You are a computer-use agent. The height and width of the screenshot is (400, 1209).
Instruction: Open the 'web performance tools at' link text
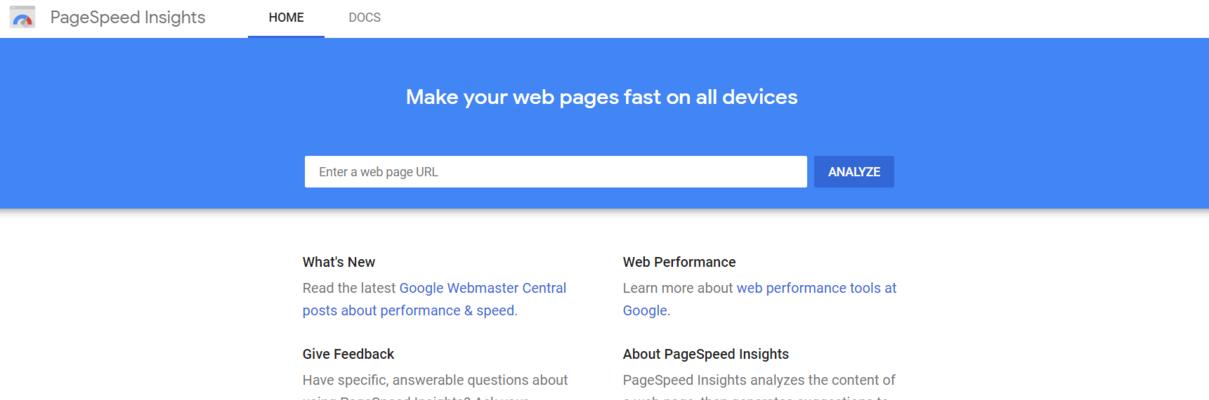coord(817,288)
